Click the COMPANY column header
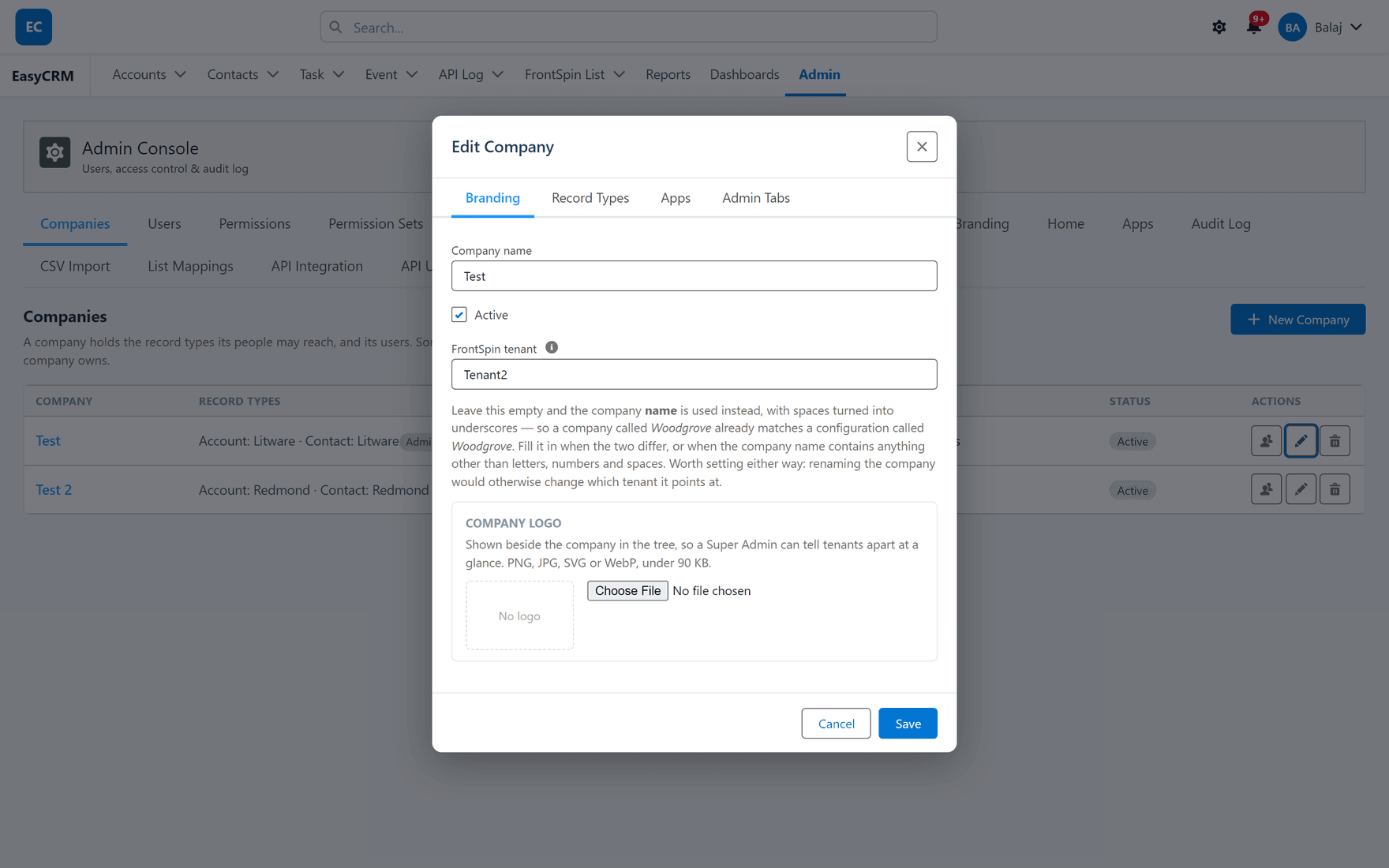 click(64, 401)
